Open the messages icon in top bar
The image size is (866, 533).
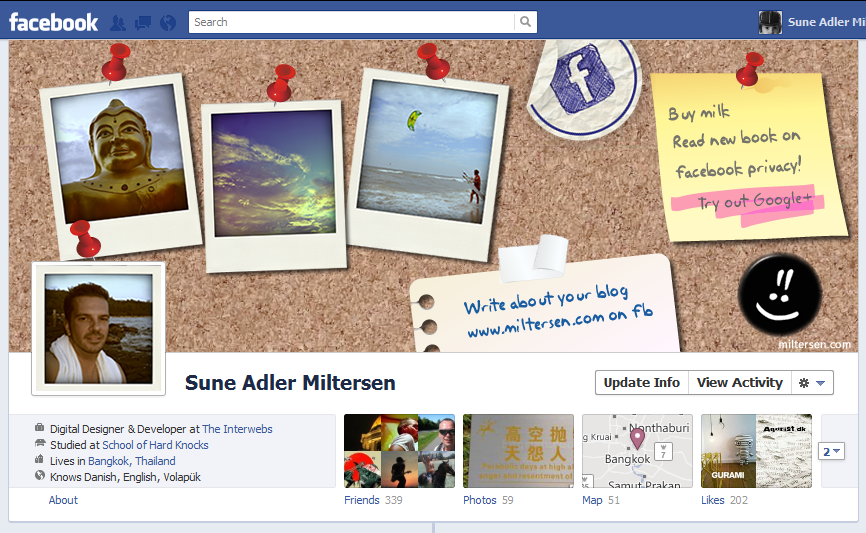[x=143, y=22]
